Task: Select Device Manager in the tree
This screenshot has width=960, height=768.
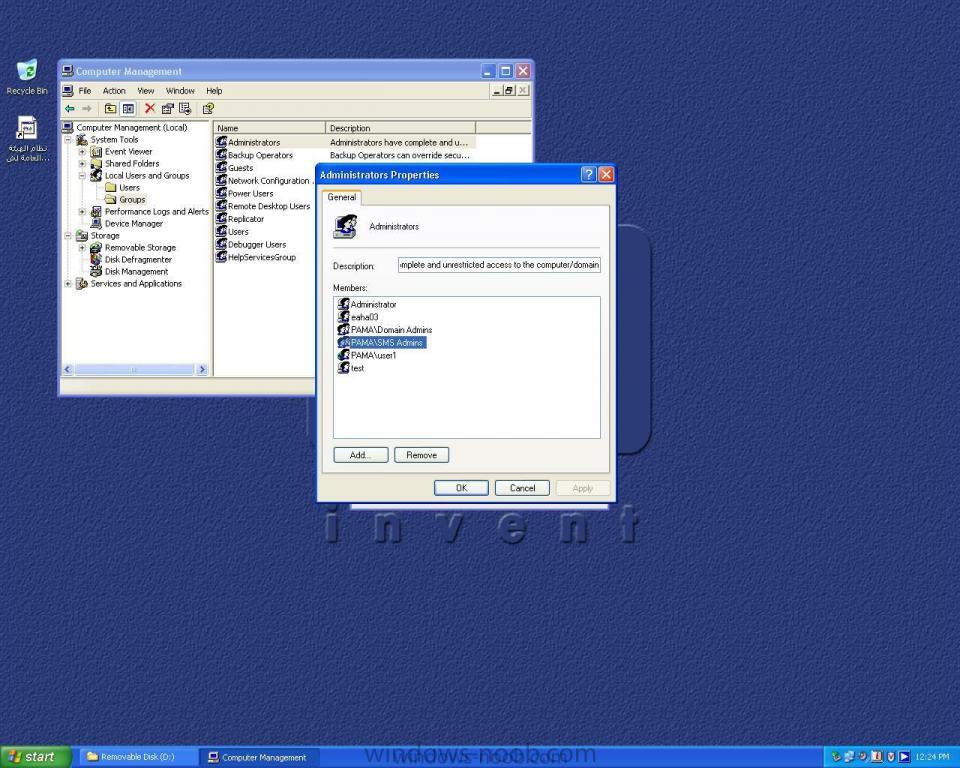Action: pyautogui.click(x=133, y=224)
